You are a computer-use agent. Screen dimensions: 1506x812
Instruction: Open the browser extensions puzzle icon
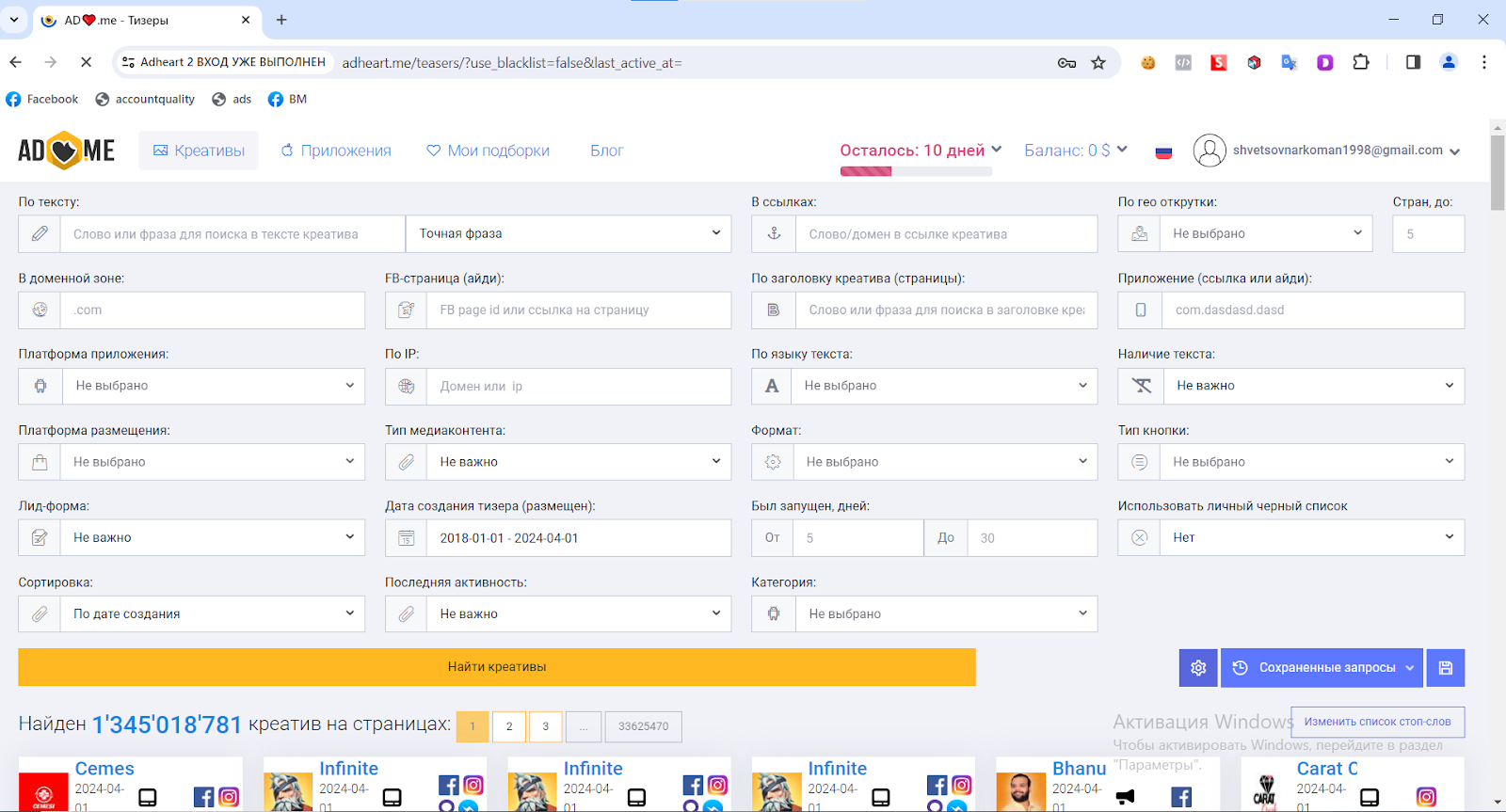(x=1361, y=63)
